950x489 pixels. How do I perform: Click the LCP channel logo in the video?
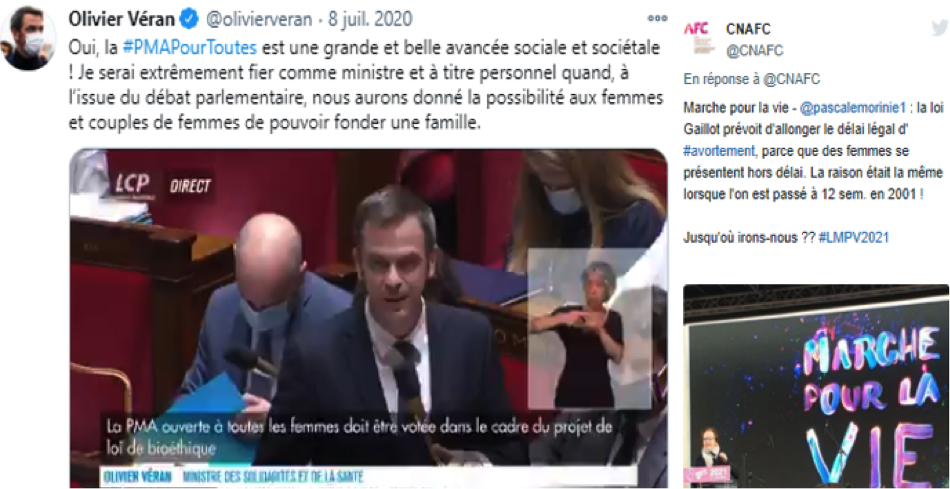(133, 185)
